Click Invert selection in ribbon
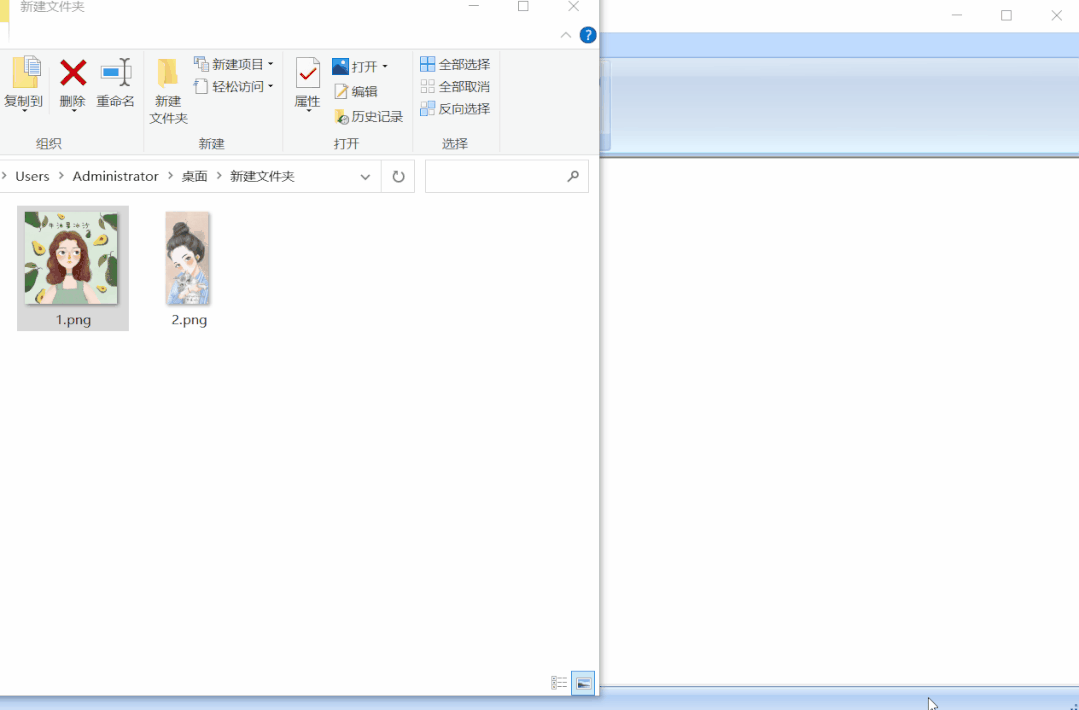This screenshot has height=710, width=1079. [x=455, y=109]
